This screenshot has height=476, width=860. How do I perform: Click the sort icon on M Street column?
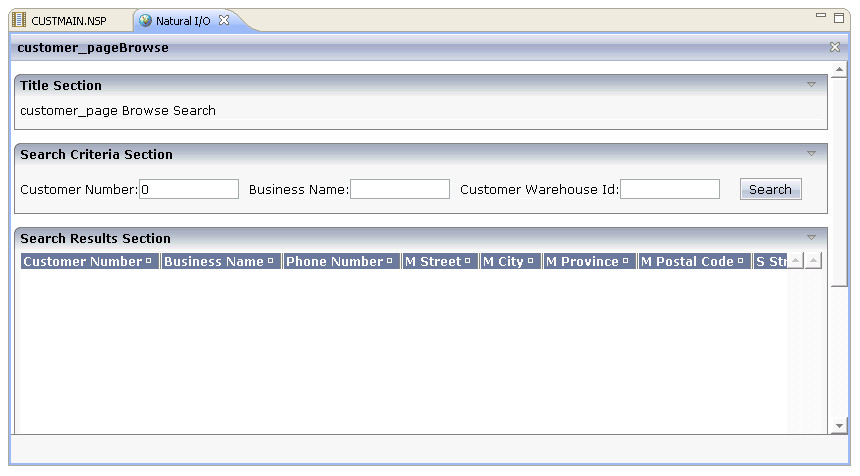point(468,262)
